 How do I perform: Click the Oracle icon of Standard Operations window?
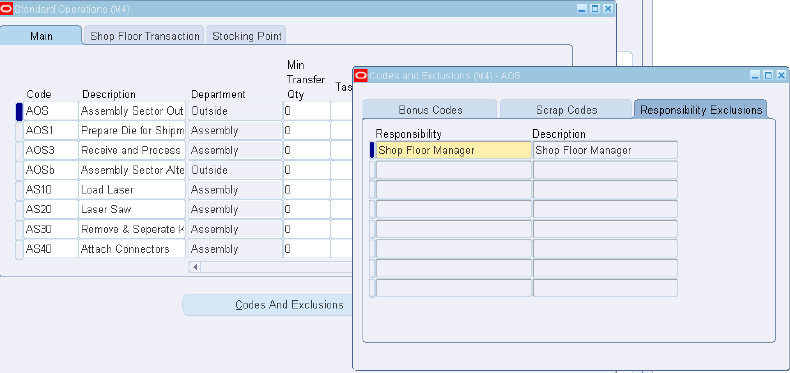pyautogui.click(x=6, y=9)
